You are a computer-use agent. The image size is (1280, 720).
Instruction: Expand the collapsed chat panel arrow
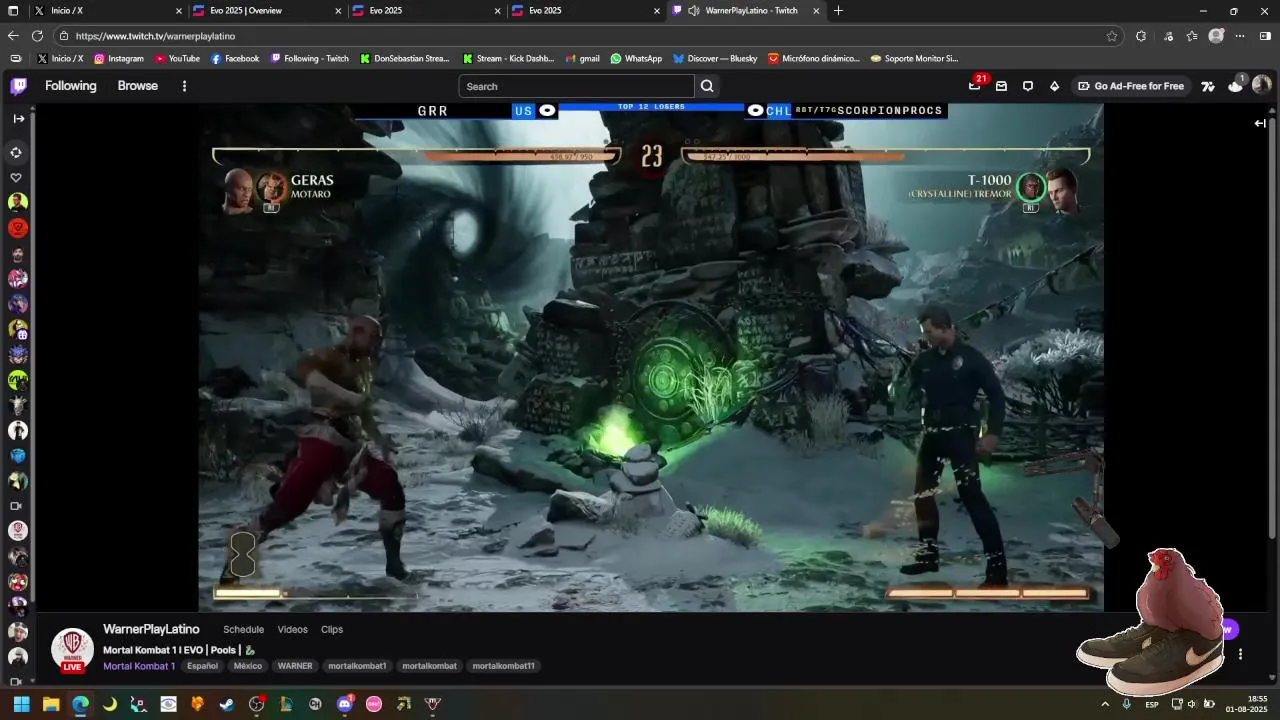point(1260,123)
